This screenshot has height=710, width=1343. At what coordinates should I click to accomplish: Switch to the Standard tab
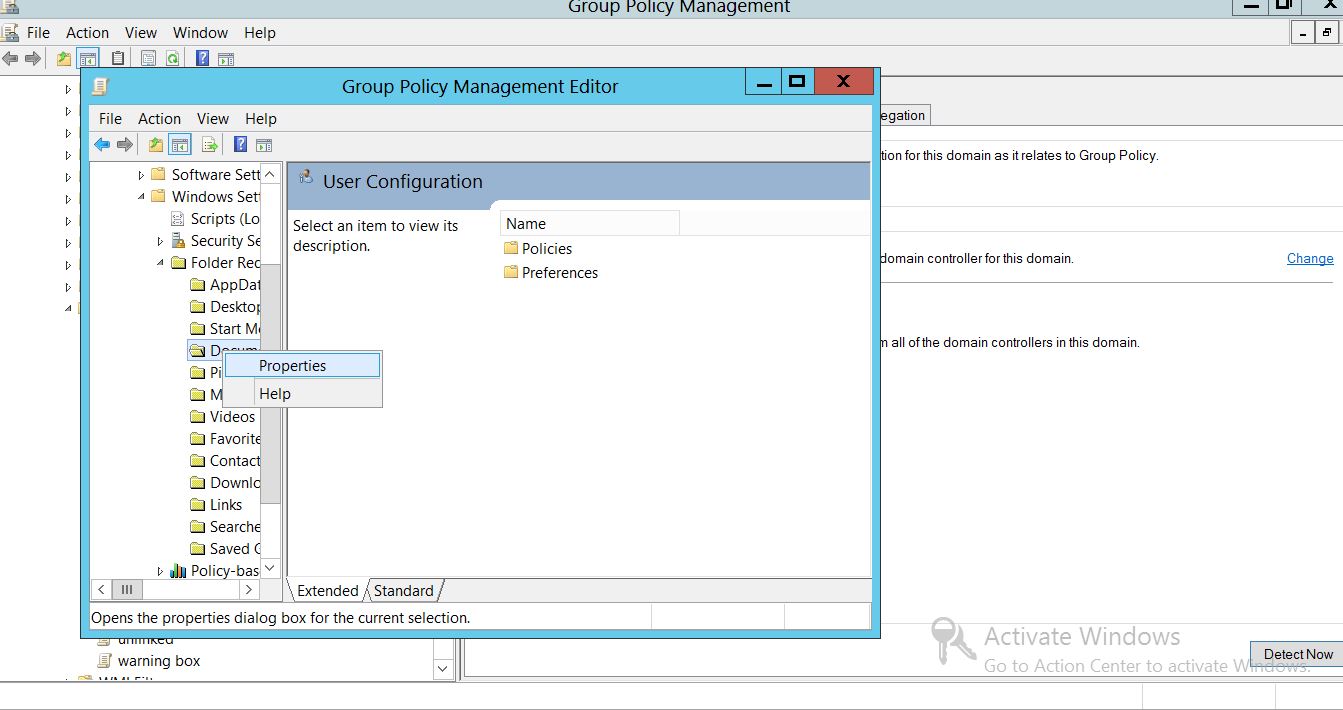pyautogui.click(x=403, y=591)
